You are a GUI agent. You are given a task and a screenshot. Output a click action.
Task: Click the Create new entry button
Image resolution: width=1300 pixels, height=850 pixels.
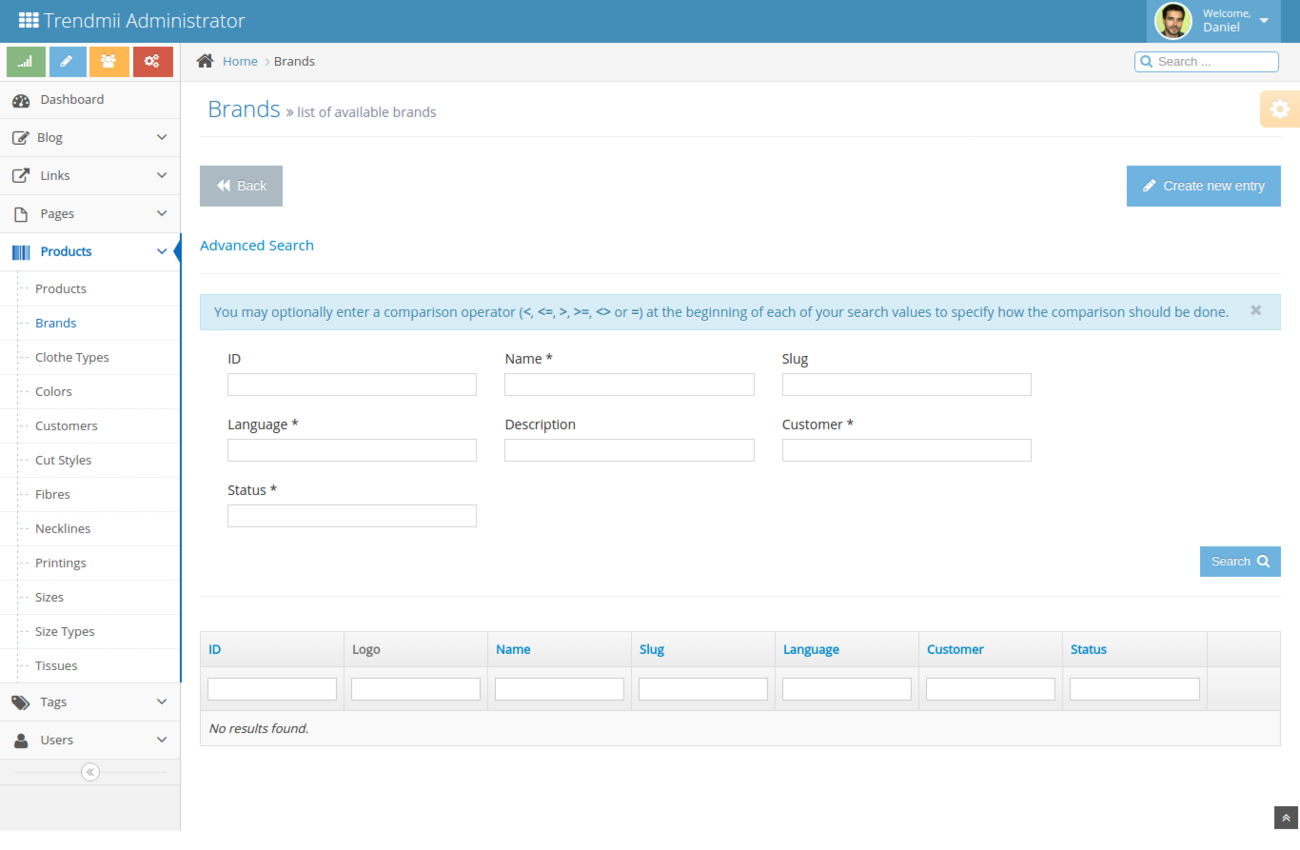click(x=1203, y=186)
